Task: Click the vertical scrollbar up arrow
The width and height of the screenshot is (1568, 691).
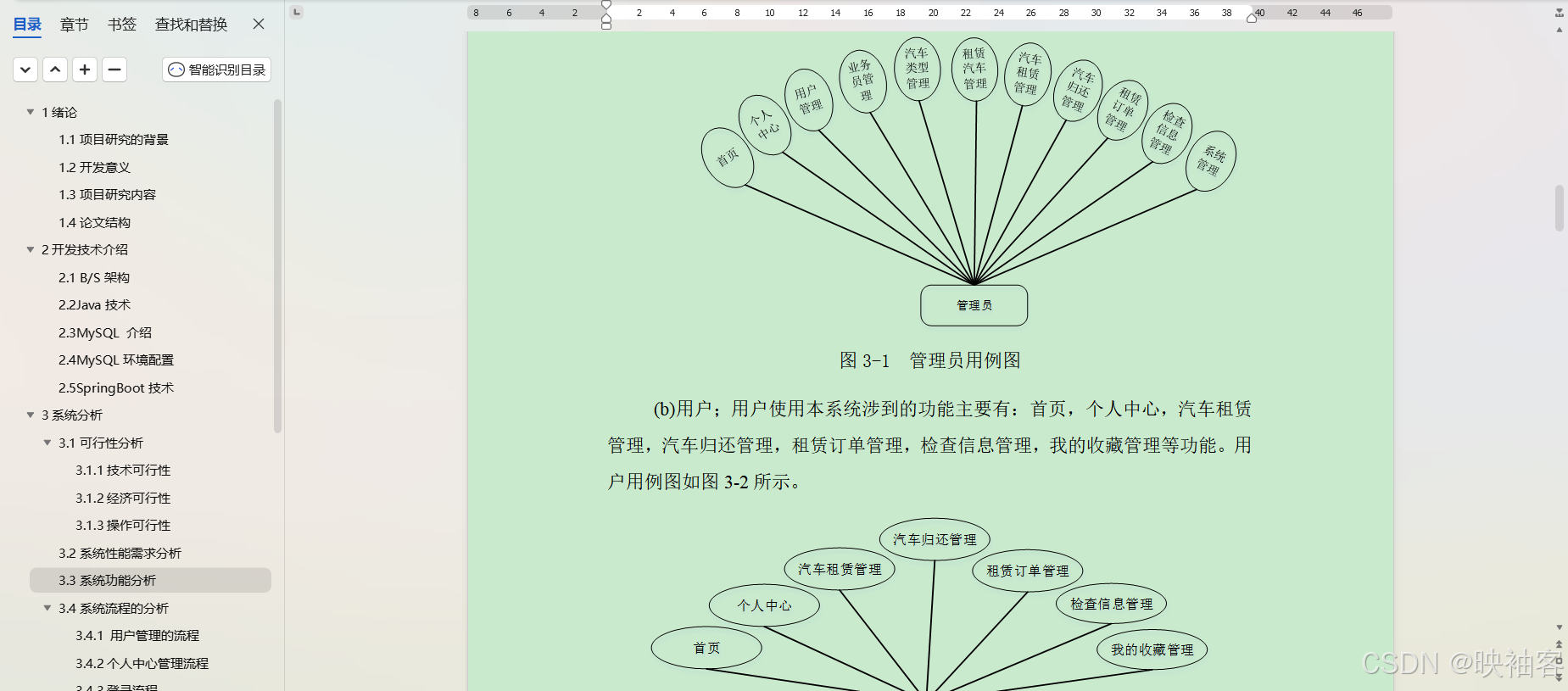Action: click(1559, 30)
